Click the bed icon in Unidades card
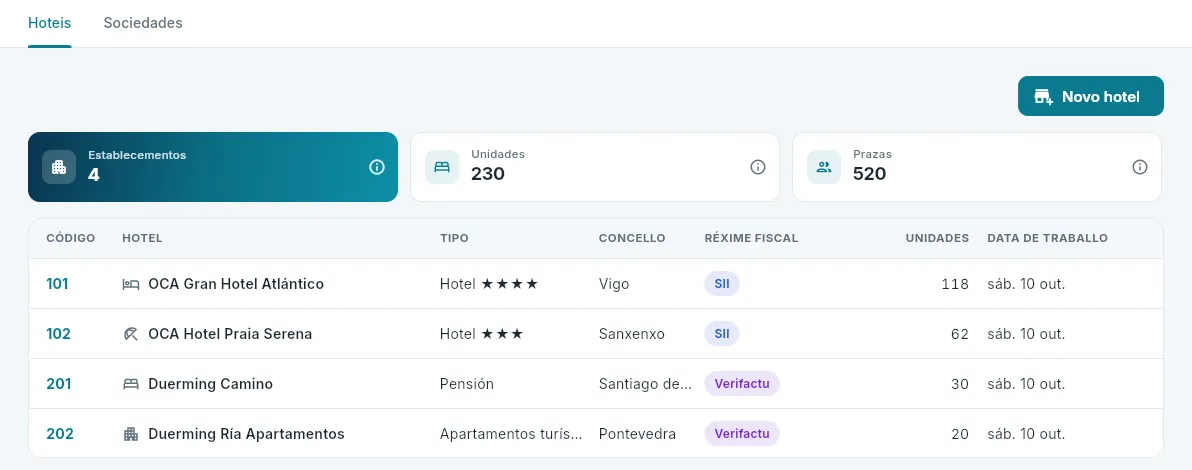This screenshot has height=470, width=1192. 442,167
